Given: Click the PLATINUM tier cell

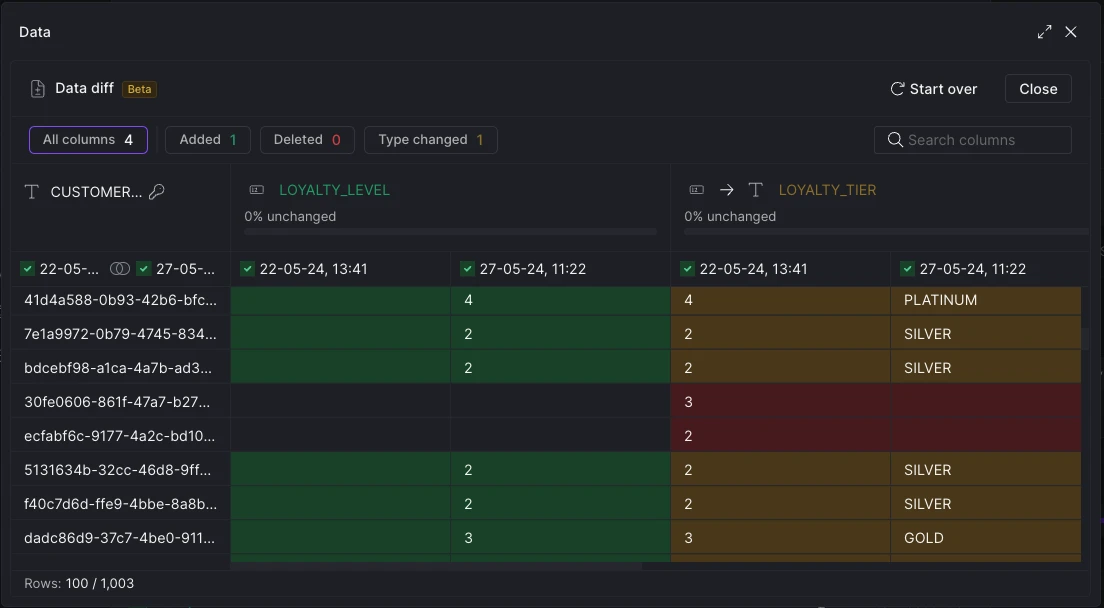Looking at the screenshot, I should [986, 300].
